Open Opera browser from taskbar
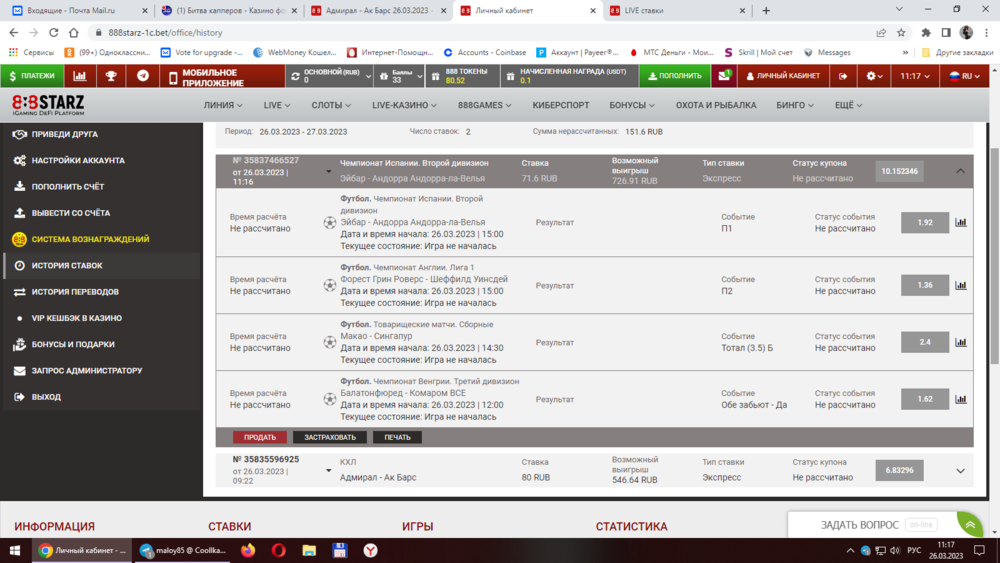This screenshot has height=563, width=1000. (279, 550)
